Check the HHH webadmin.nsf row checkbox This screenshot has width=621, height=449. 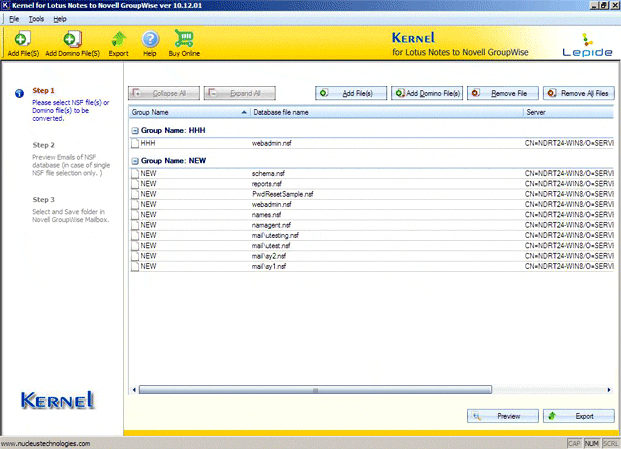click(x=135, y=143)
